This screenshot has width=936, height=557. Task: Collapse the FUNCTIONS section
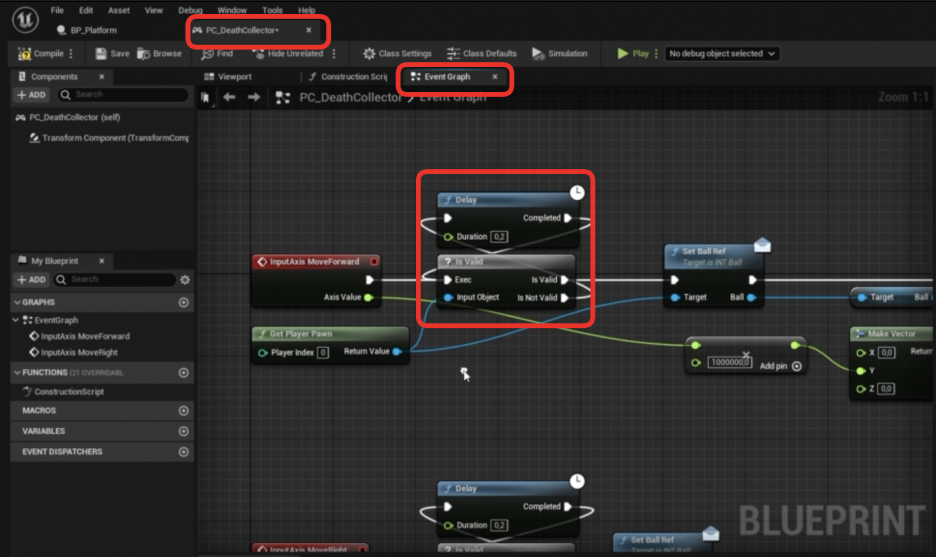(x=17, y=372)
